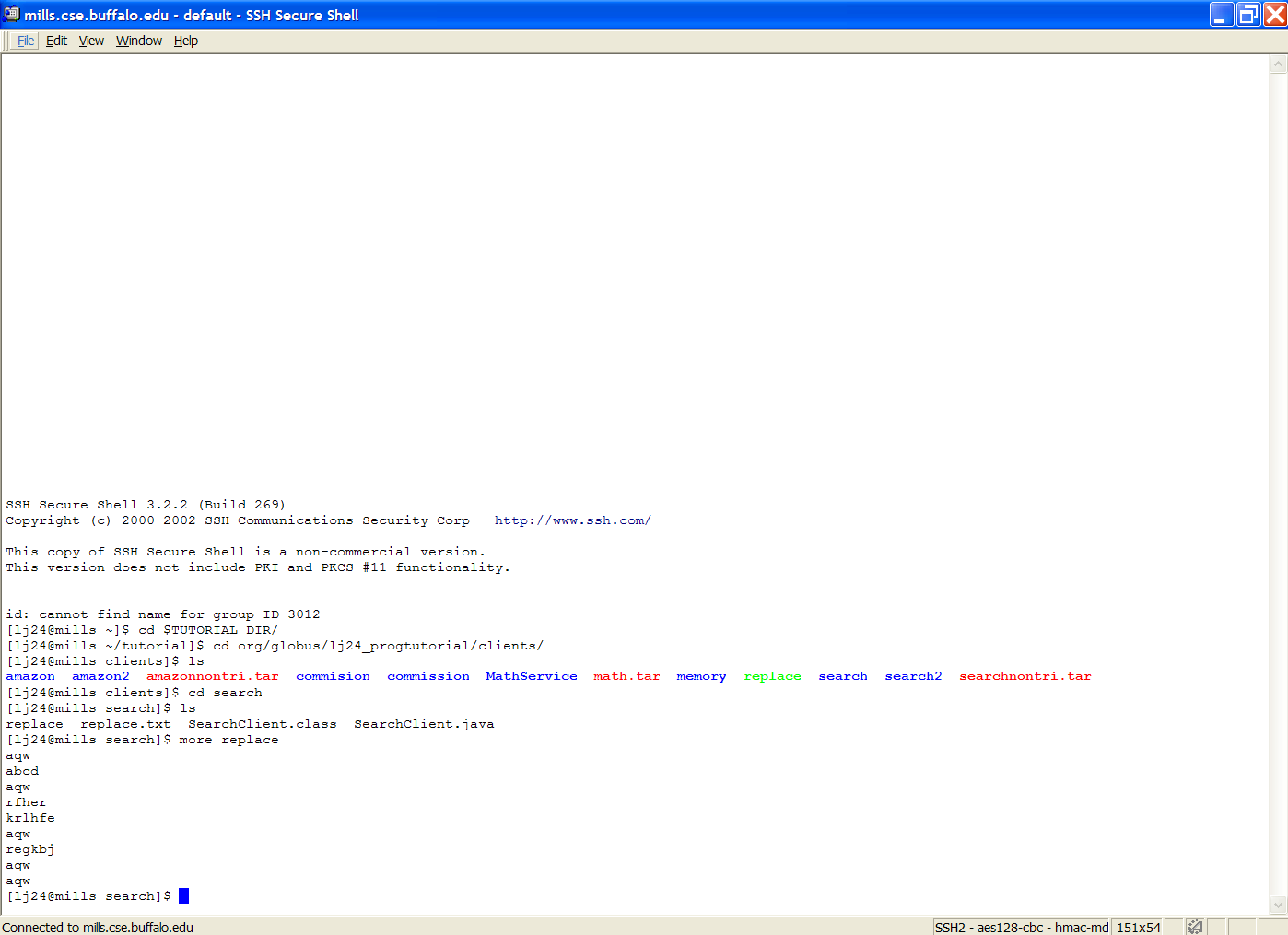Open the Help menu
This screenshot has height=935, width=1288.
pos(186,41)
